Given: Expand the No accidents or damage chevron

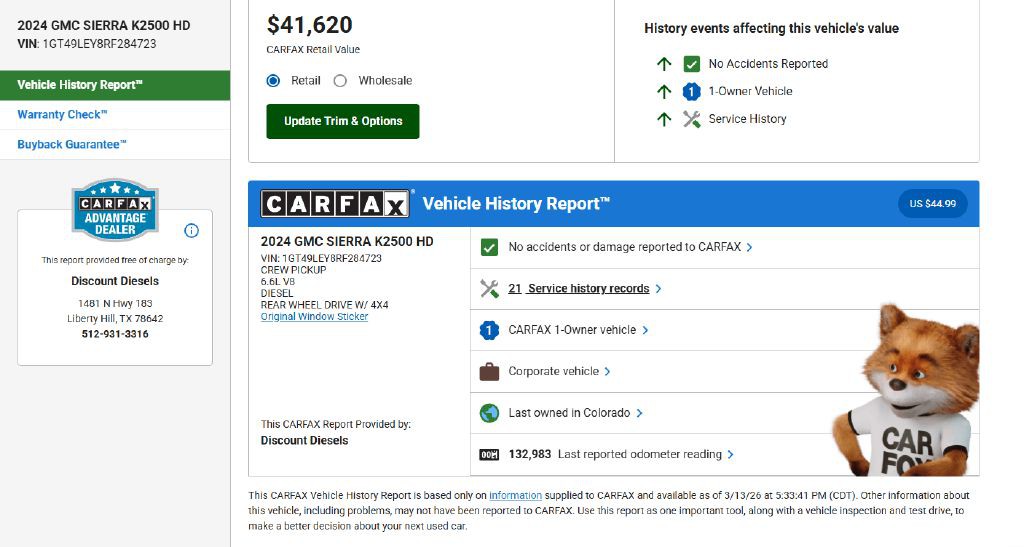Looking at the screenshot, I should coord(750,247).
